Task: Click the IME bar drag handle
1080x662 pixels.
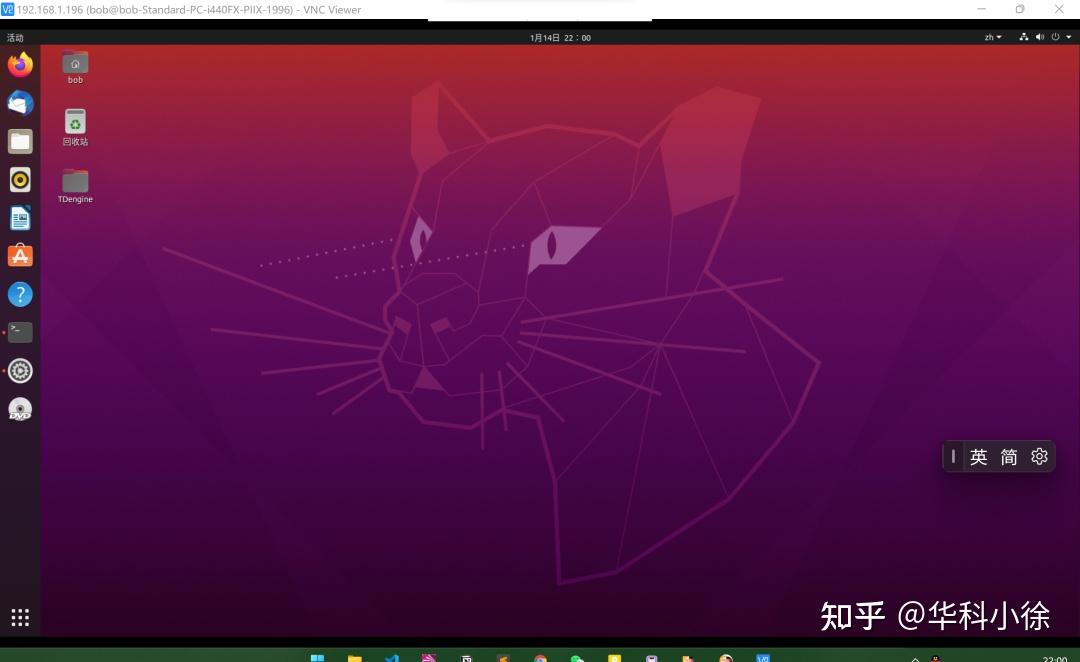Action: point(953,456)
